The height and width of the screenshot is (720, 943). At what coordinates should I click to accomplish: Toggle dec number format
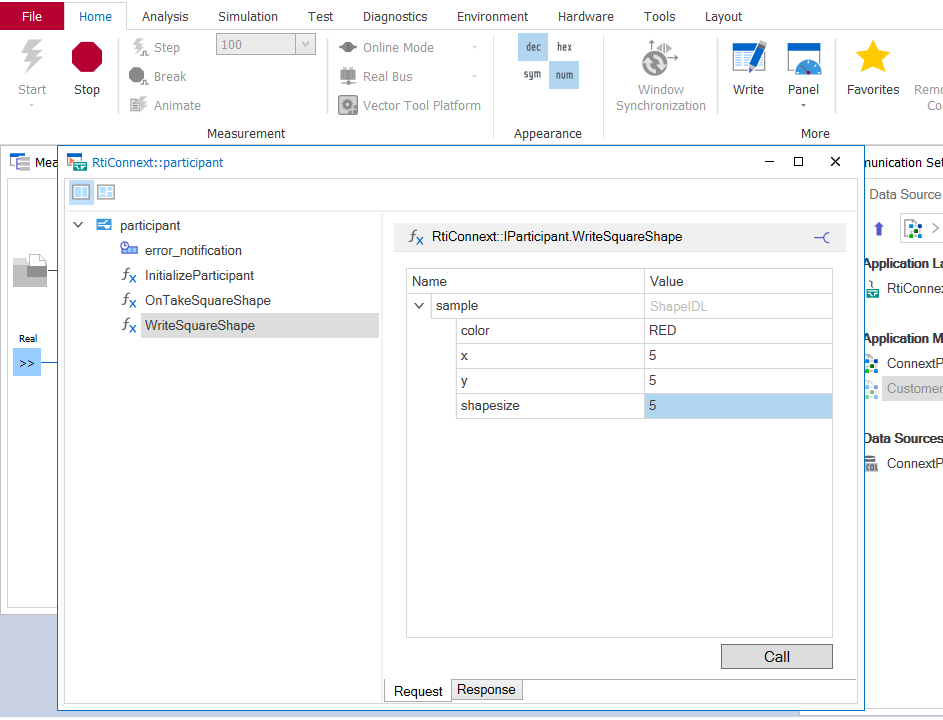533,47
